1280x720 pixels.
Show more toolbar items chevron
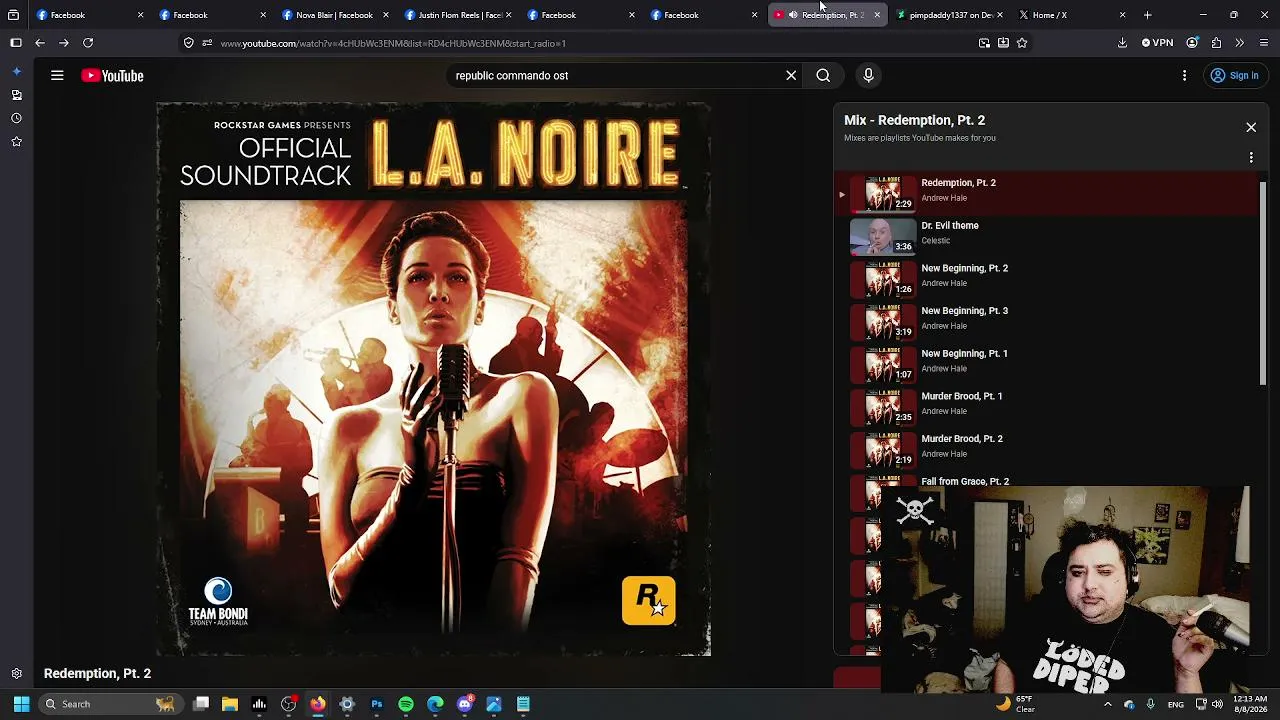[x=1240, y=43]
